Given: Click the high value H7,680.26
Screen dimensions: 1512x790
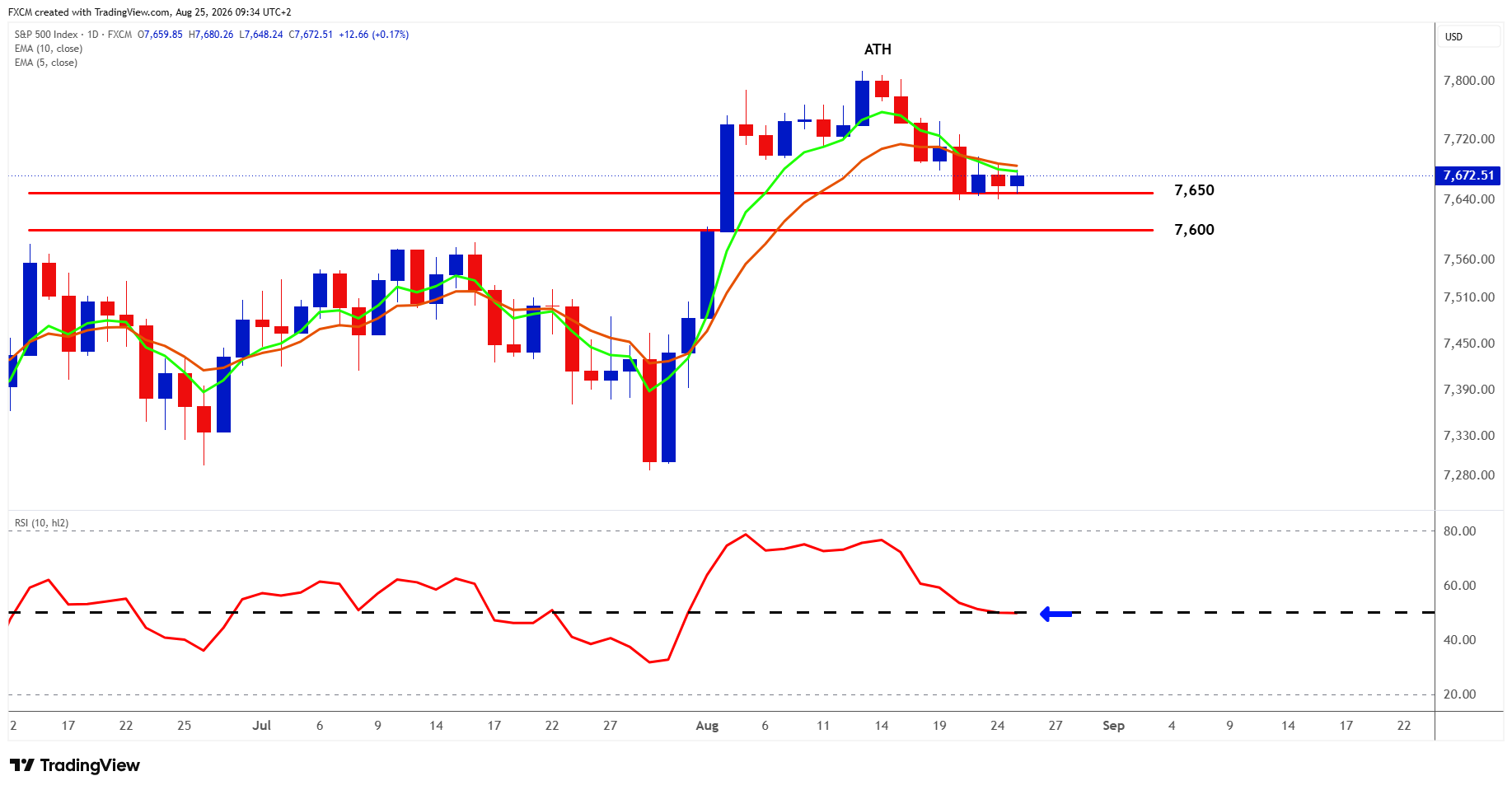Looking at the screenshot, I should (x=211, y=35).
